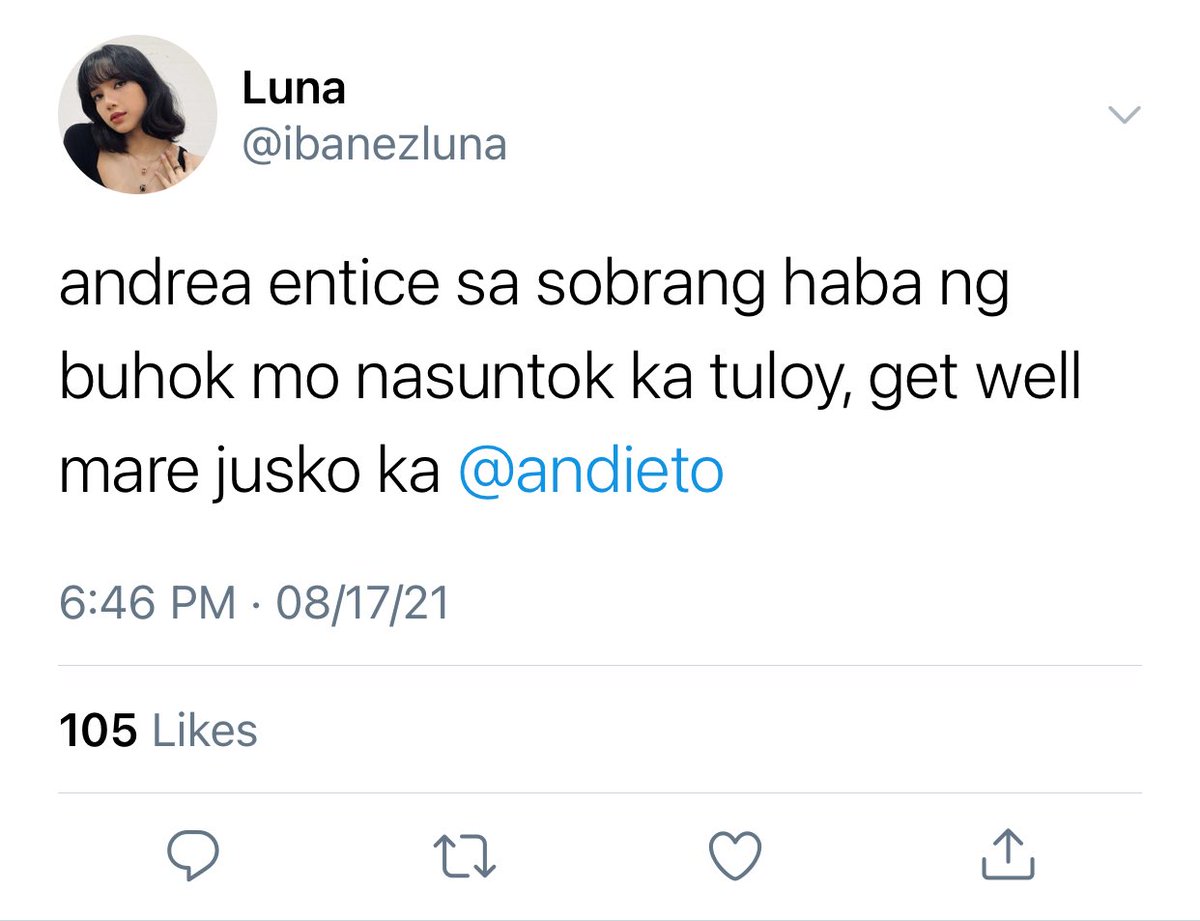The image size is (1200, 921).
Task: Like the tweet with the heart icon
Action: click(735, 854)
